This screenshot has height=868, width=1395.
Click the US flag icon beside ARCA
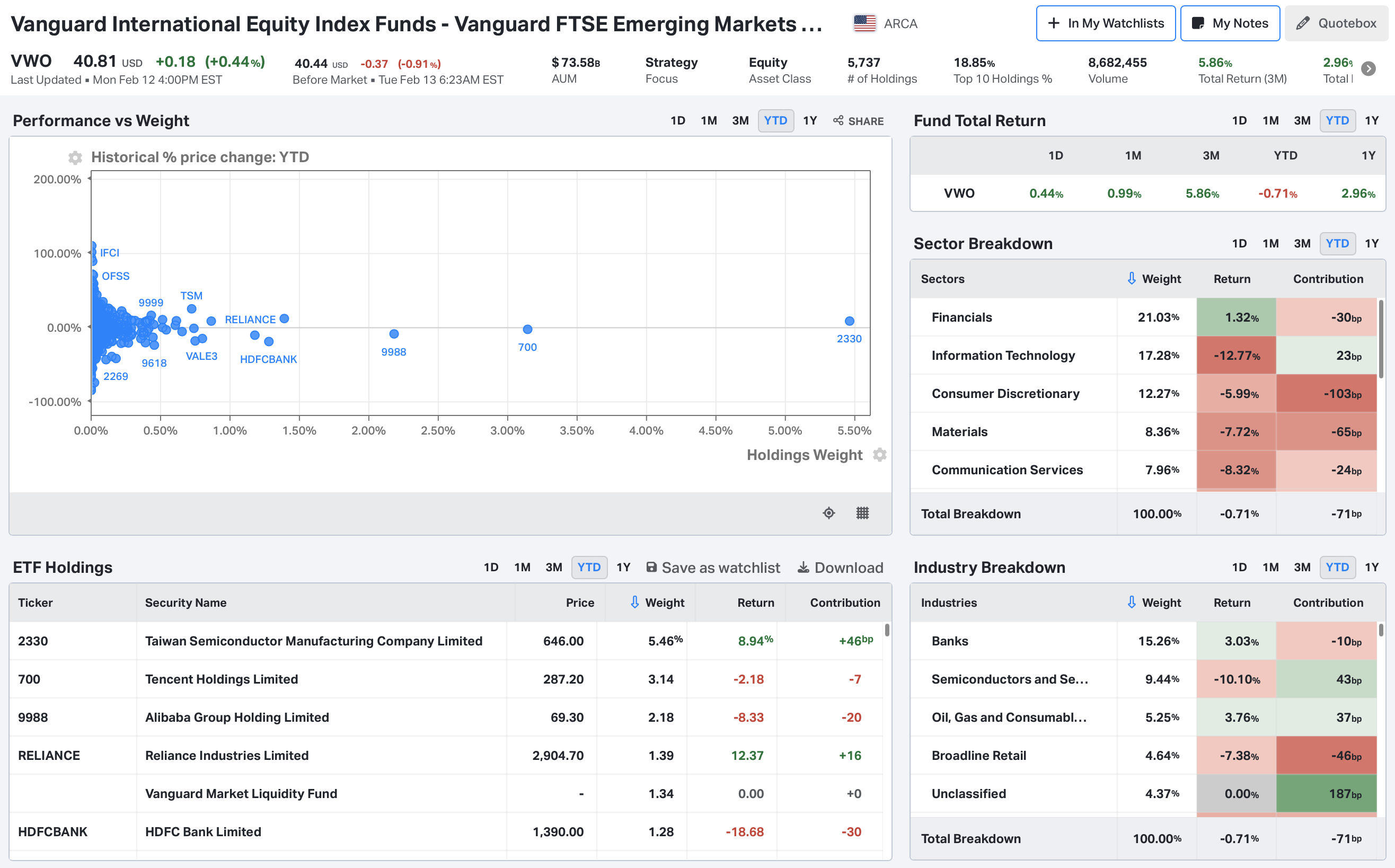pyautogui.click(x=864, y=23)
